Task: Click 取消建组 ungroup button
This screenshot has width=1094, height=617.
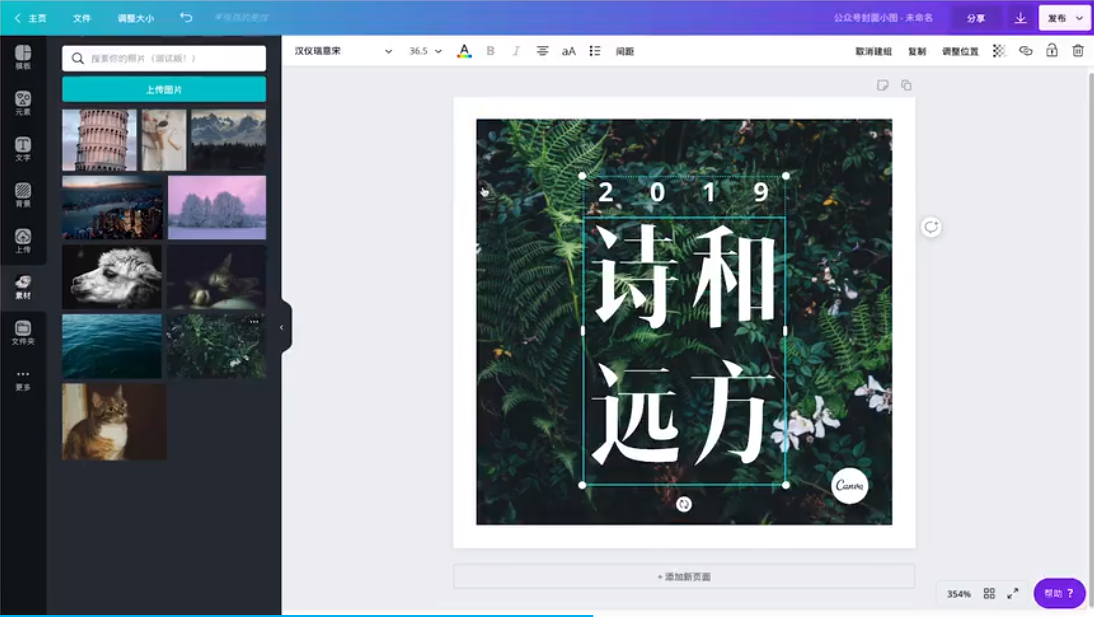Action: click(874, 51)
